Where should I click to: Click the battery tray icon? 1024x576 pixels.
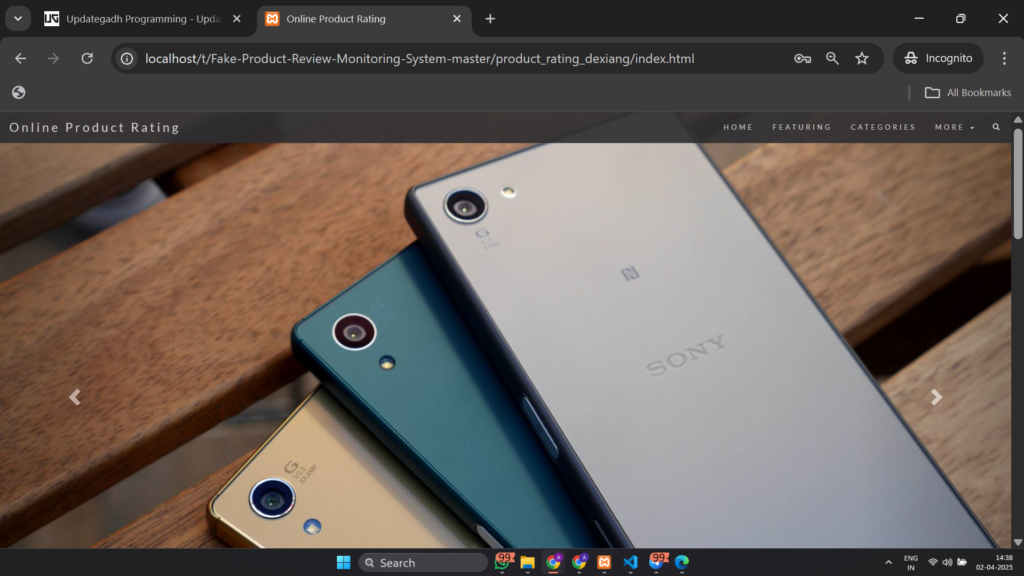[962, 562]
